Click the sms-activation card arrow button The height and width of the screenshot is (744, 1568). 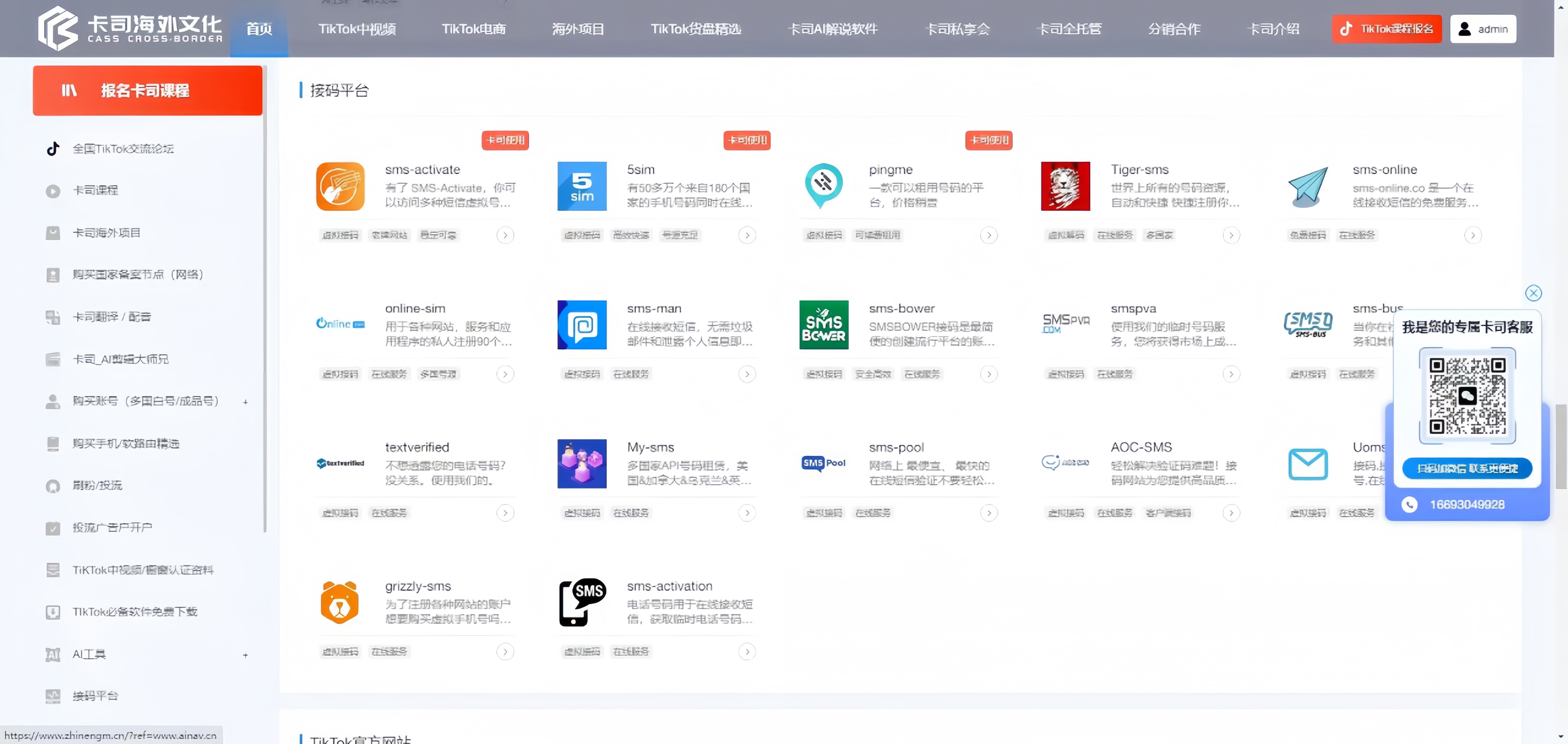pyautogui.click(x=747, y=651)
